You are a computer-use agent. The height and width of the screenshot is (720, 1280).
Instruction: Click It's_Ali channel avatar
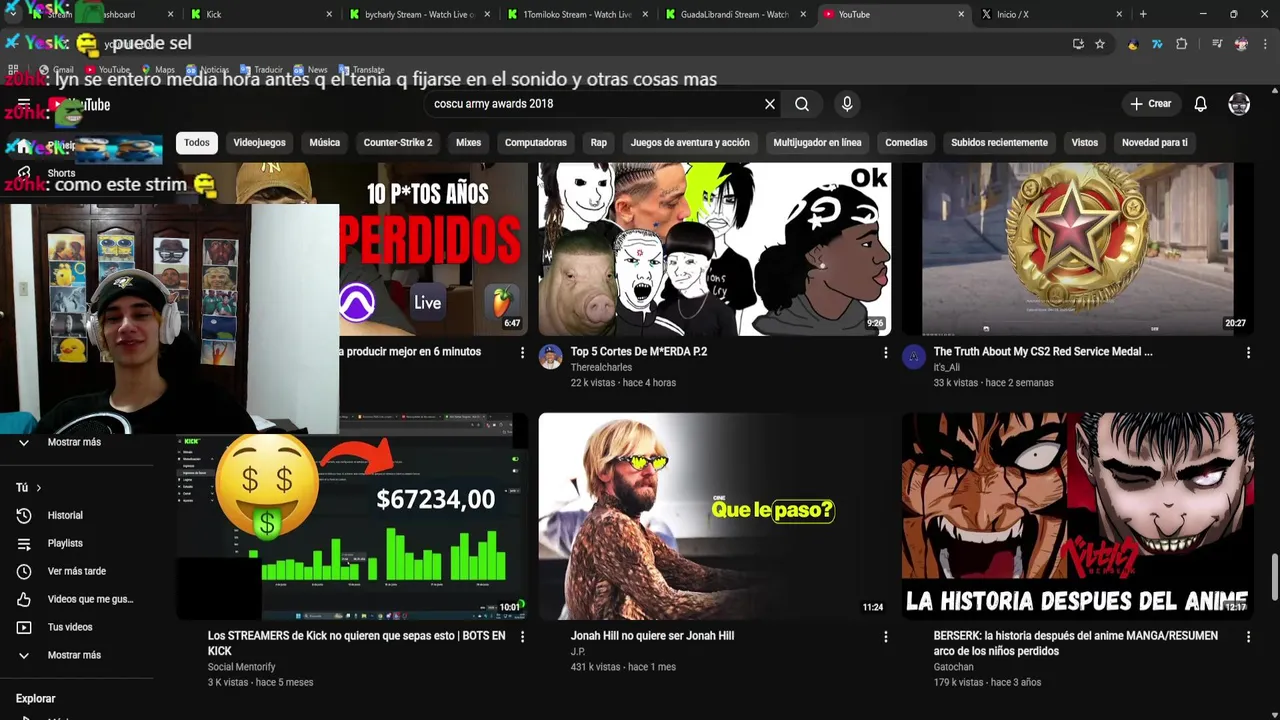pyautogui.click(x=914, y=357)
